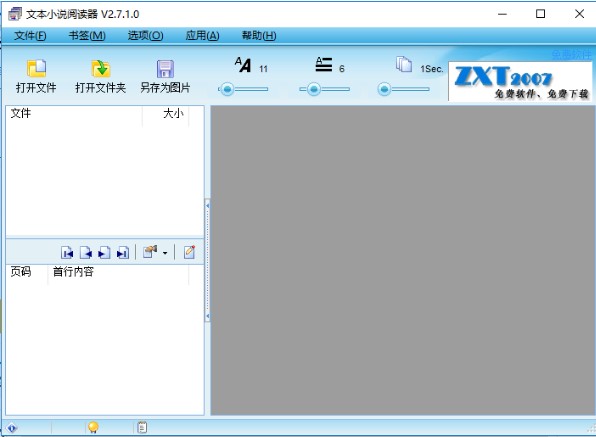Click the ZXT2007 free software banner

(520, 81)
